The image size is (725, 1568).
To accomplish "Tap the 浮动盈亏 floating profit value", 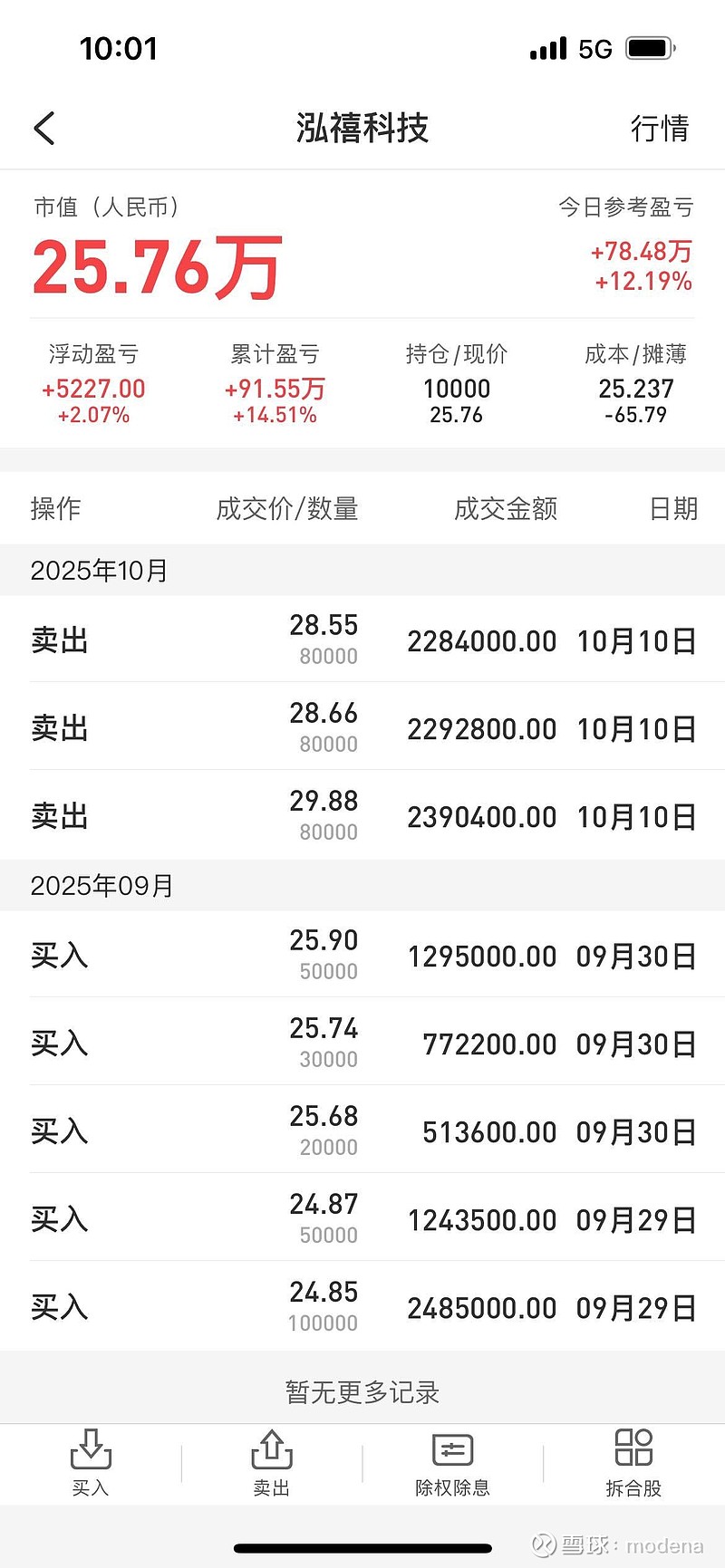I will pos(93,390).
